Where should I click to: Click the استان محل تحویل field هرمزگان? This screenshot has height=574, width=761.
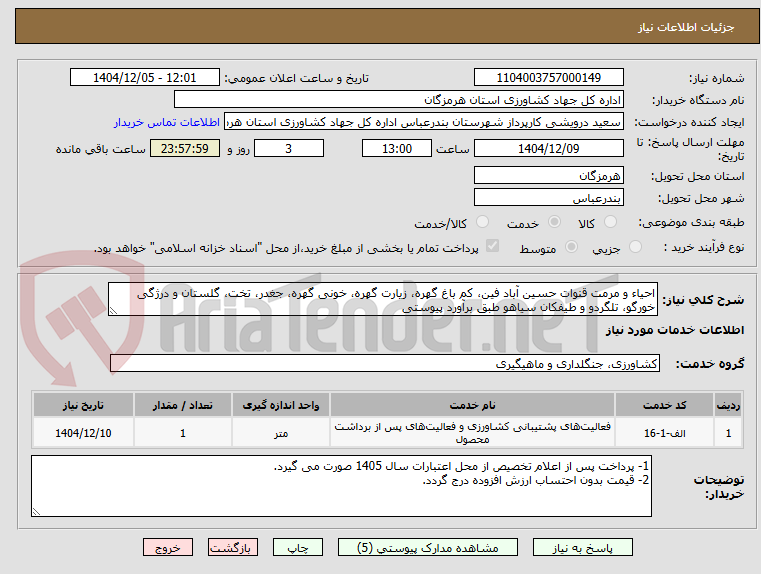click(x=548, y=176)
